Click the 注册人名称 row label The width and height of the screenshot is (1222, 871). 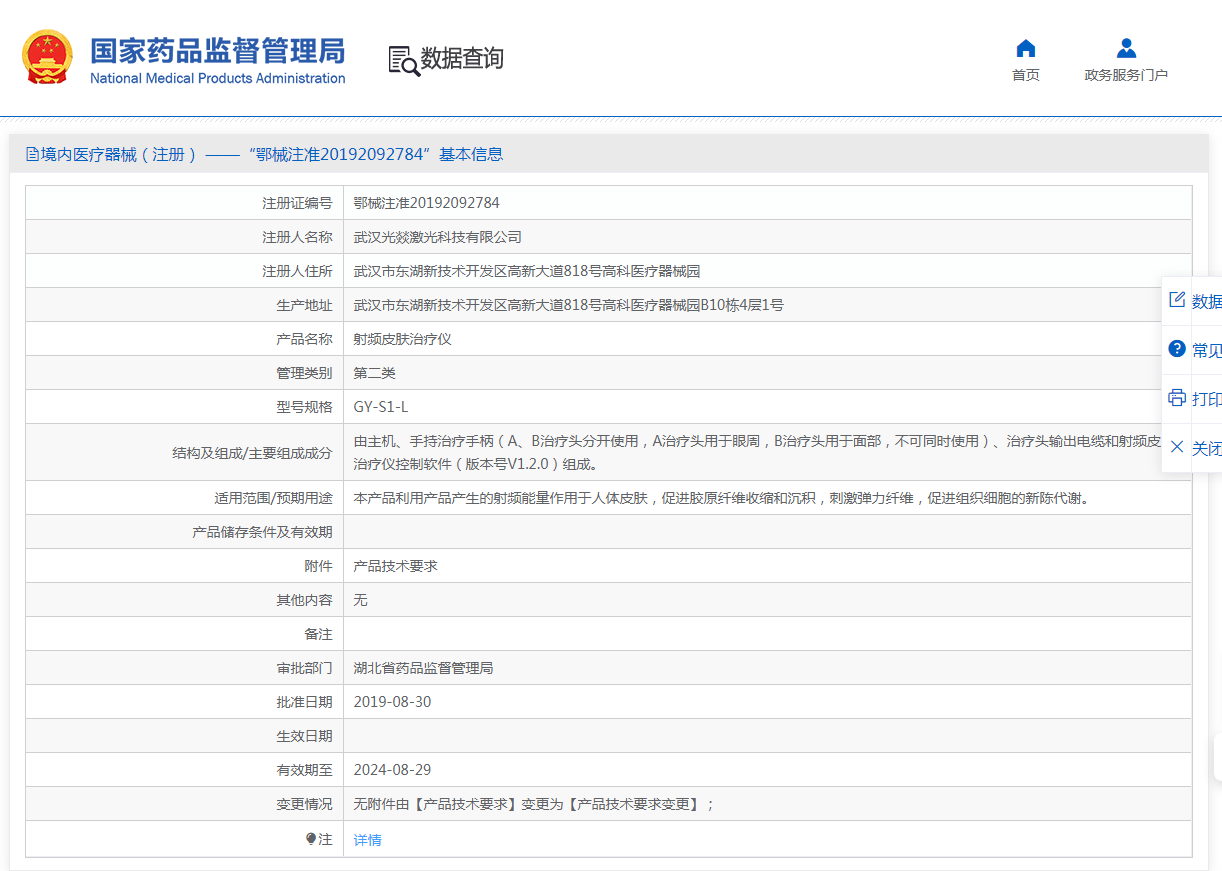tap(297, 237)
